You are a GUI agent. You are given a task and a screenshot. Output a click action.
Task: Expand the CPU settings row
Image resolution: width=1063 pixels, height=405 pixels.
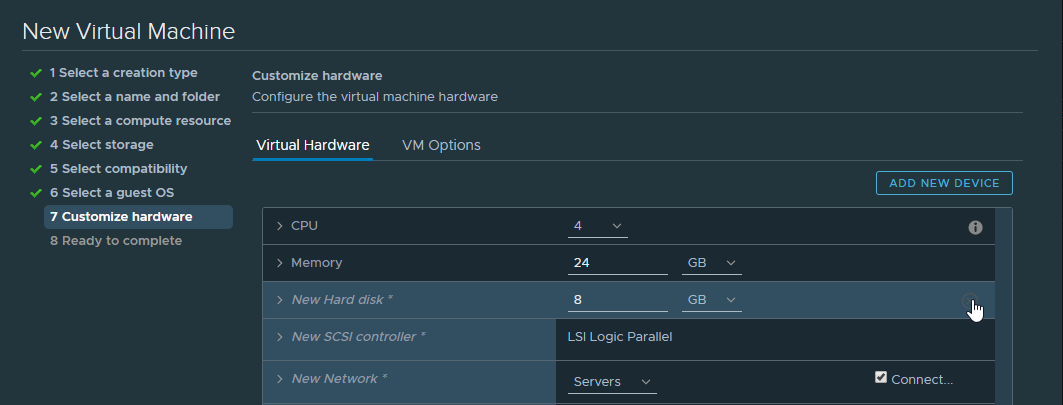coord(280,226)
